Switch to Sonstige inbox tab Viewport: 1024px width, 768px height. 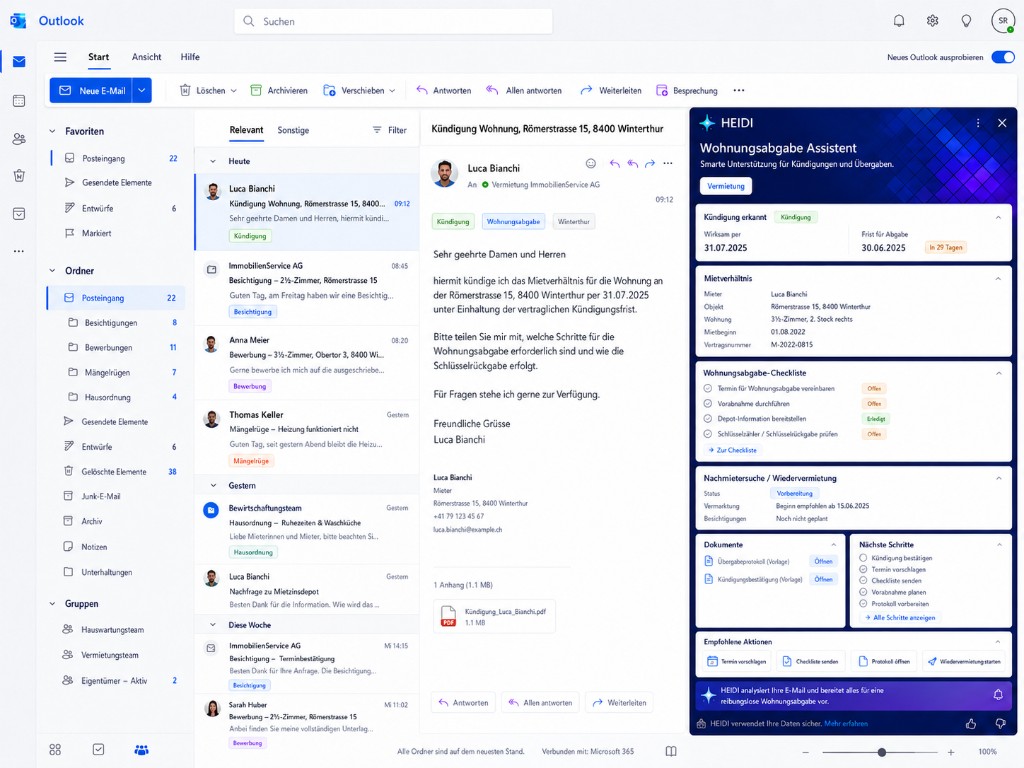(293, 130)
